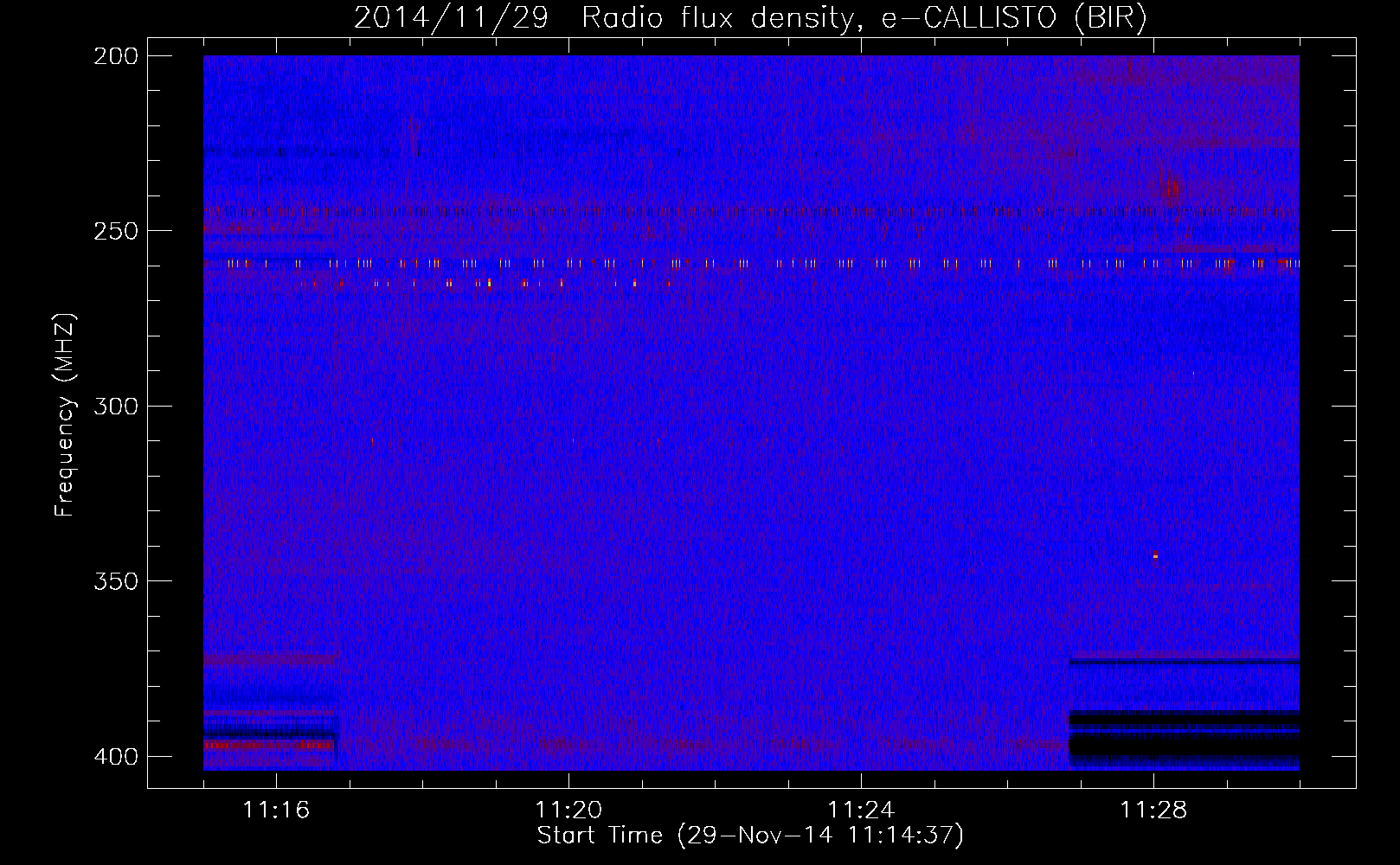Click the 250 frequency tick label
The image size is (1400, 865).
click(116, 231)
